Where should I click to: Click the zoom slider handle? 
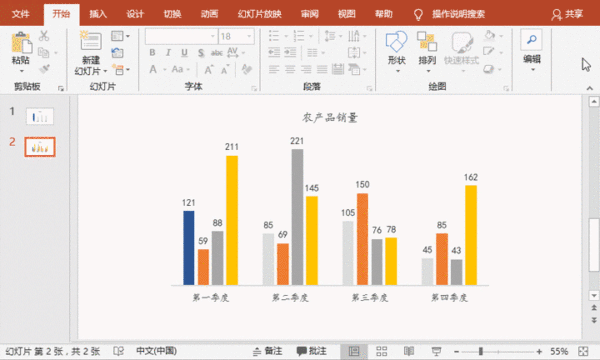click(481, 351)
